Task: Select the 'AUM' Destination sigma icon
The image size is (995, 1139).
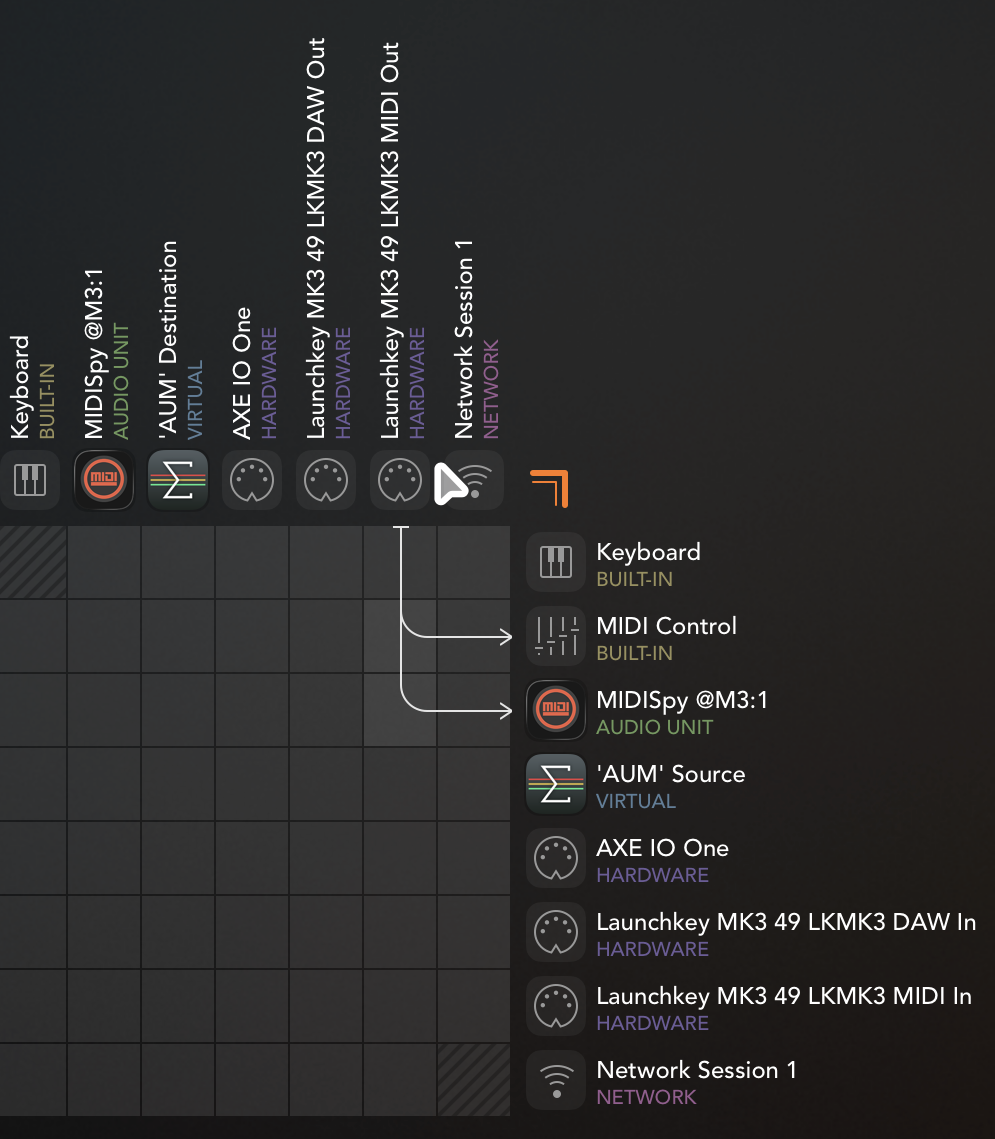Action: (178, 479)
